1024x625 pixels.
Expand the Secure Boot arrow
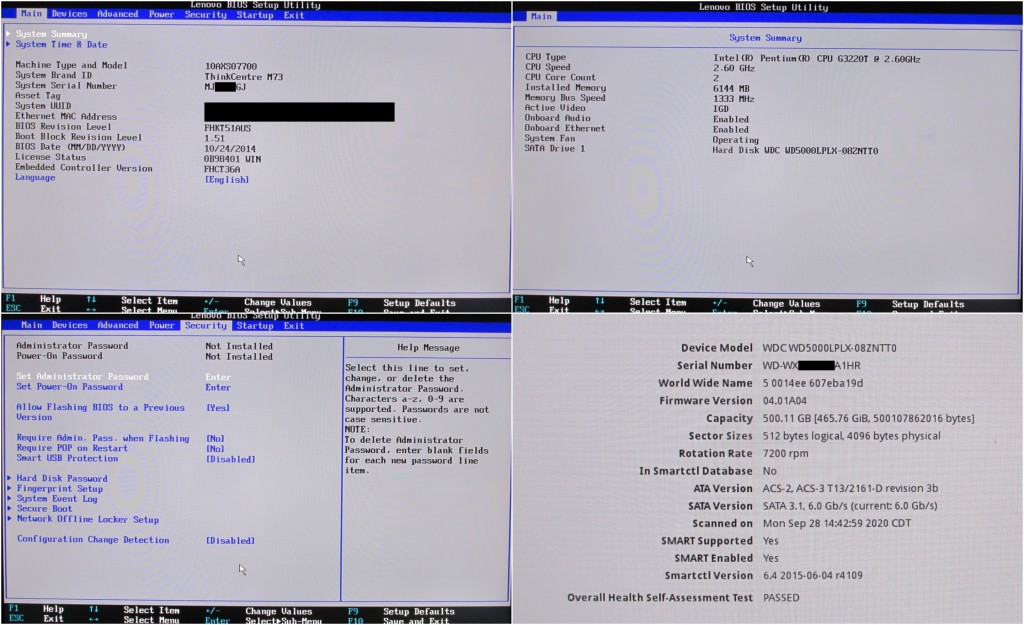click(x=9, y=508)
